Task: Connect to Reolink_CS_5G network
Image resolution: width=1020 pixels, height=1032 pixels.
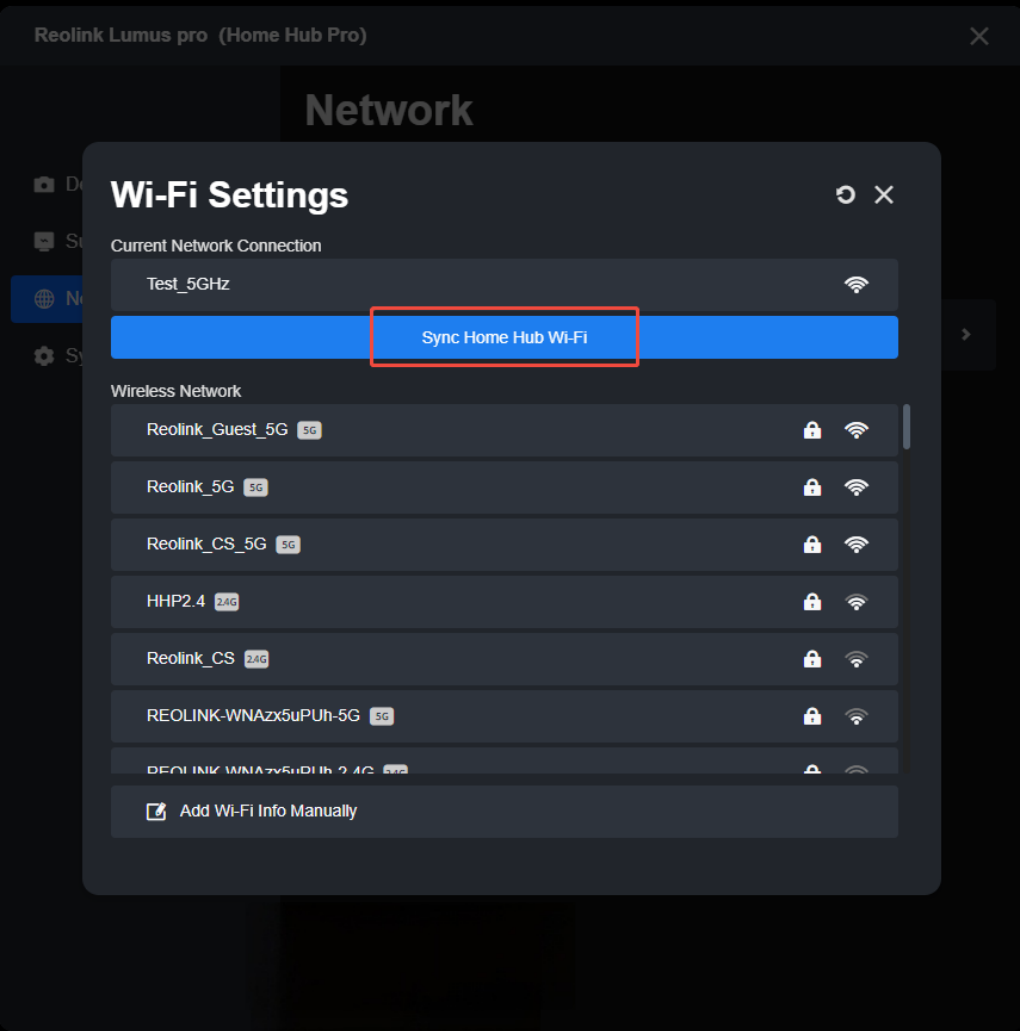Action: [504, 545]
